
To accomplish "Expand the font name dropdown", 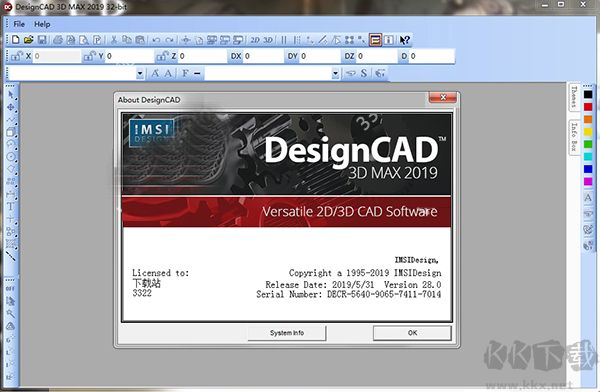I will (x=140, y=73).
